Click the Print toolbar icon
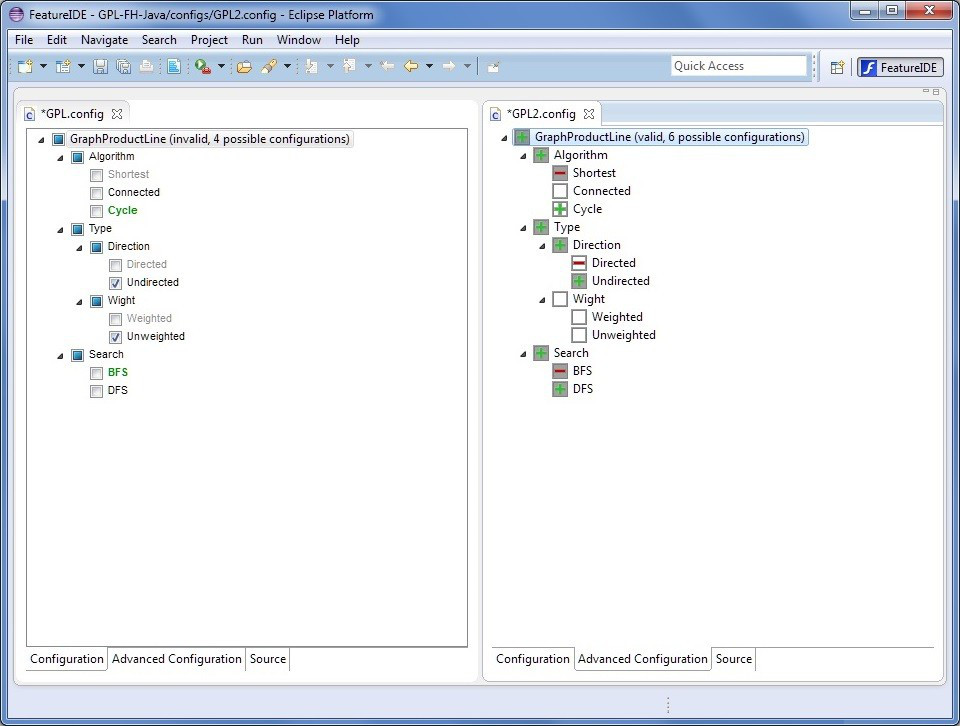The image size is (960, 726). pyautogui.click(x=146, y=66)
